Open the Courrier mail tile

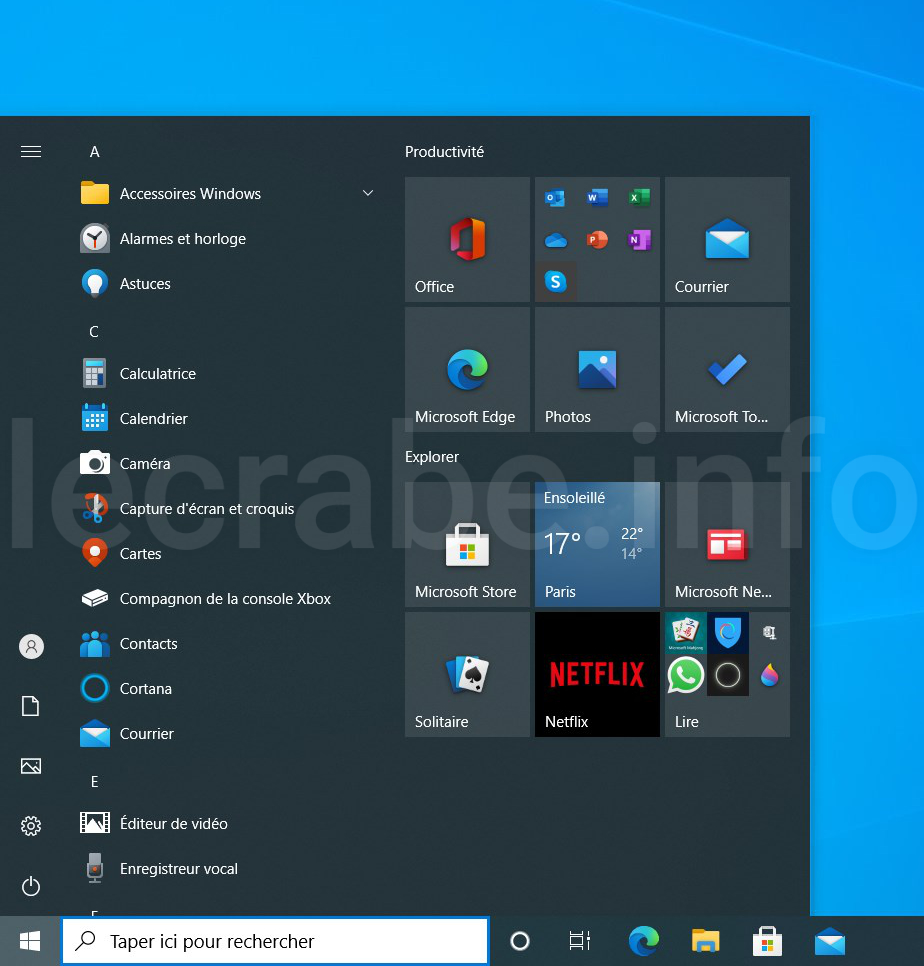pos(727,240)
